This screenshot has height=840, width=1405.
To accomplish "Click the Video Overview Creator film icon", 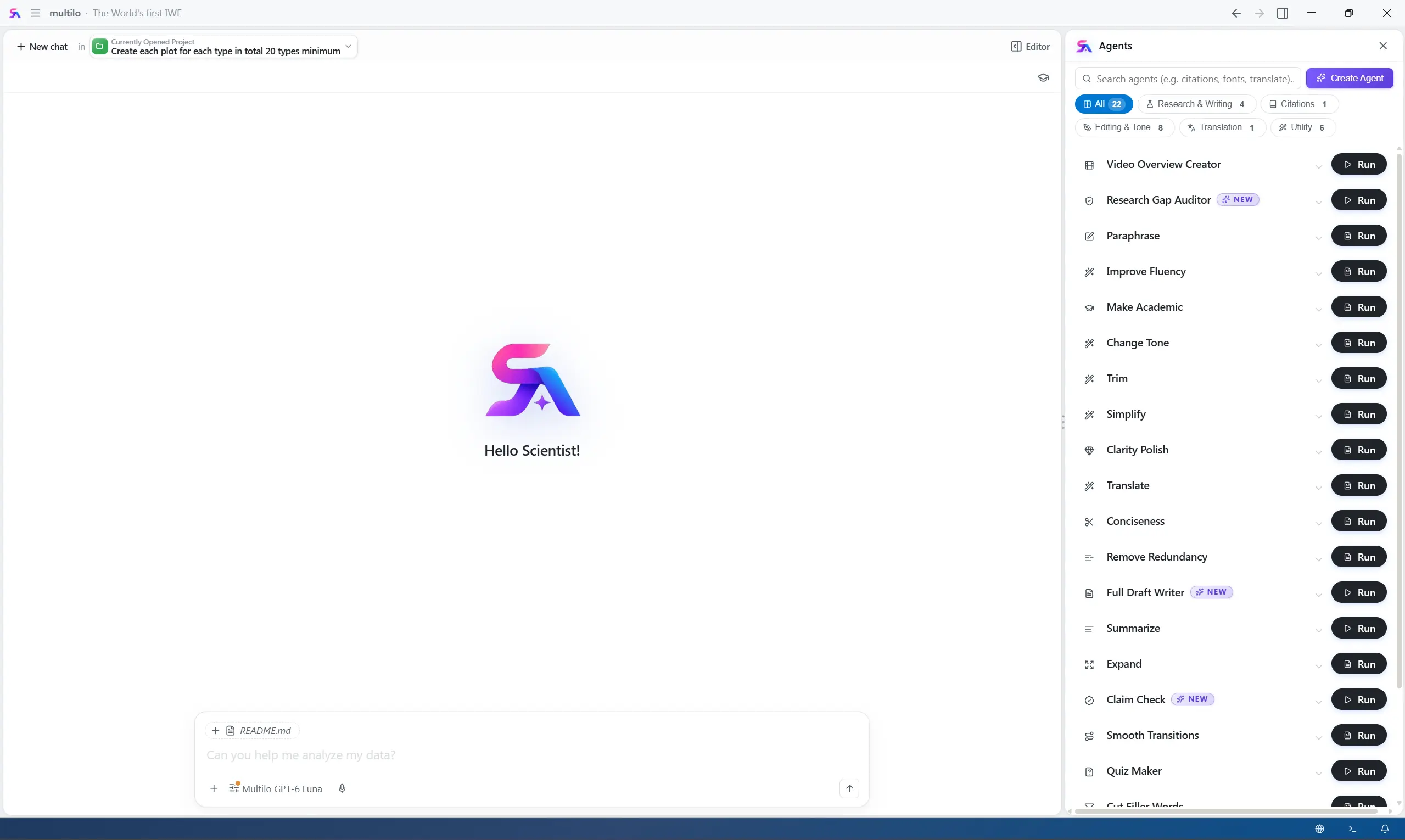I will tap(1089, 165).
